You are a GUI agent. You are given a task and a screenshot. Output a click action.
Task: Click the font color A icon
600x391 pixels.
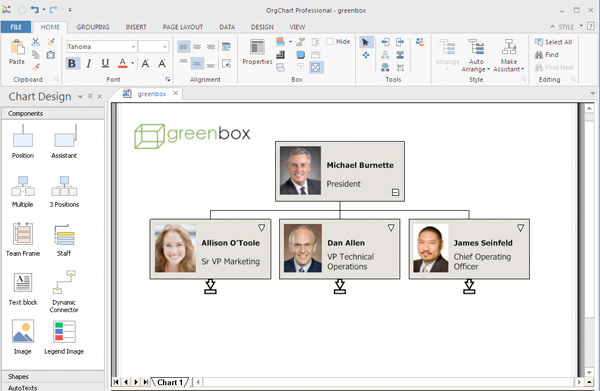pos(122,63)
